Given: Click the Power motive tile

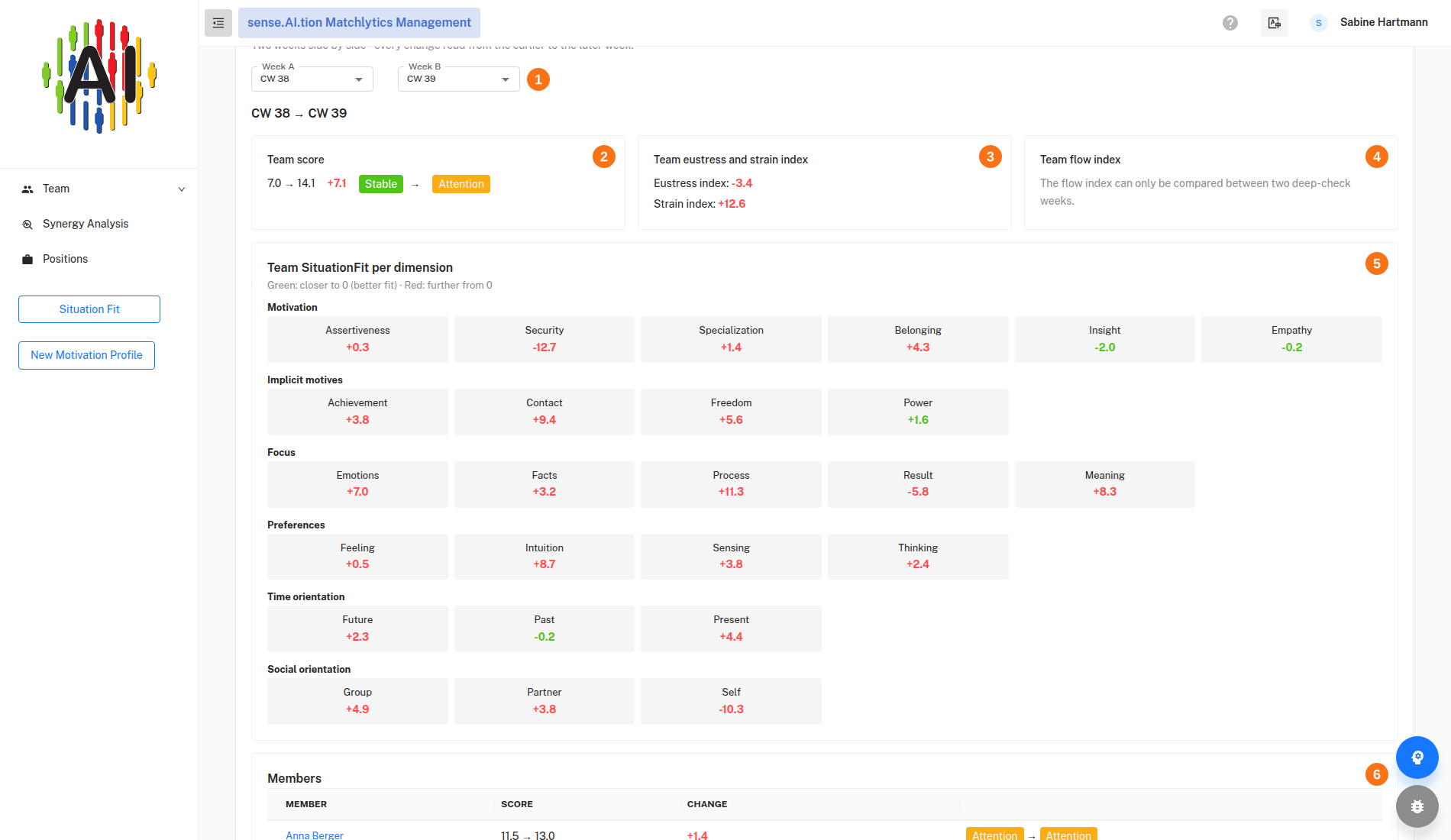Looking at the screenshot, I should pyautogui.click(x=918, y=412).
